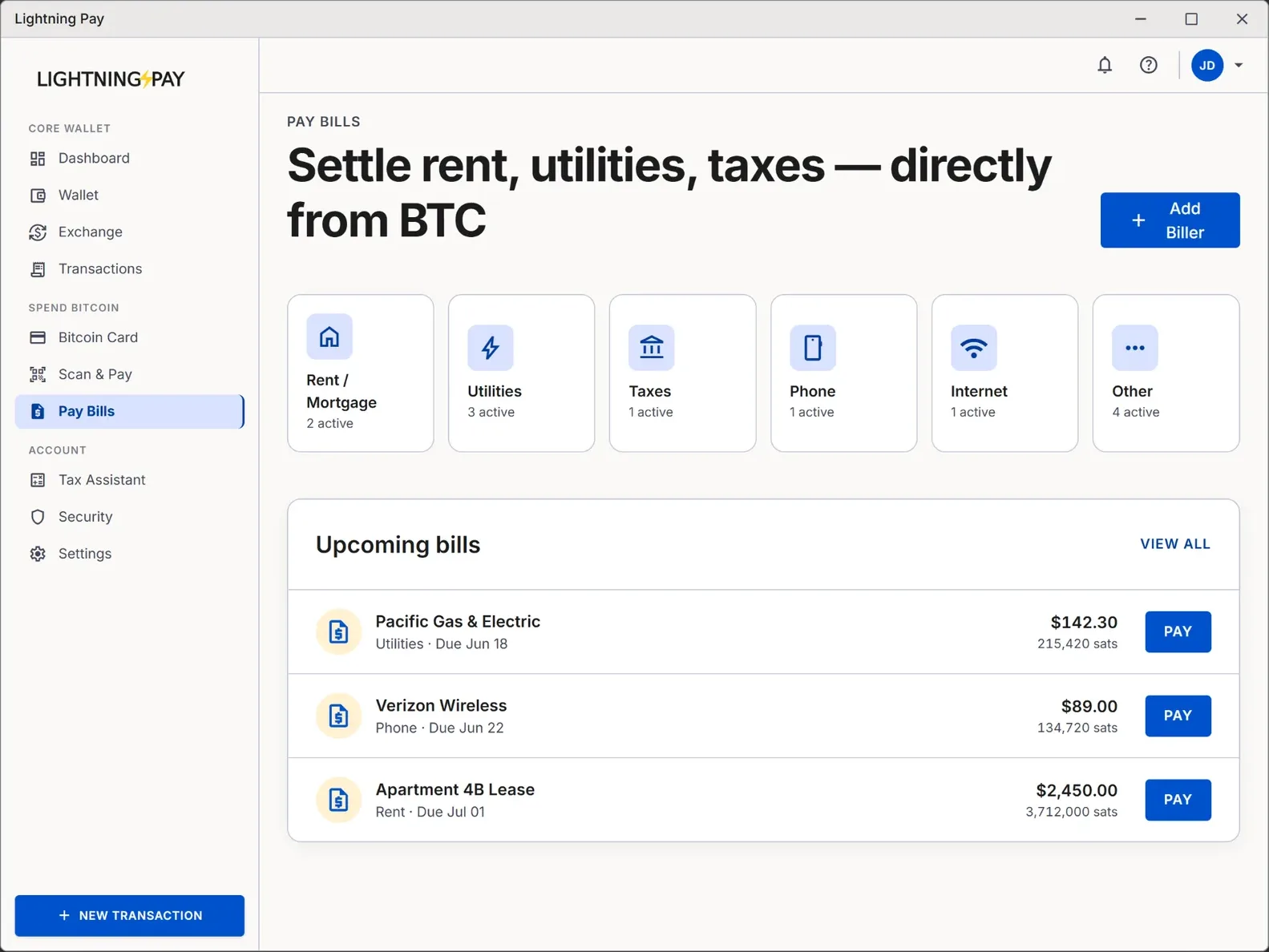Image resolution: width=1269 pixels, height=952 pixels.
Task: Select the Rent / Mortgage house icon
Action: (x=329, y=337)
